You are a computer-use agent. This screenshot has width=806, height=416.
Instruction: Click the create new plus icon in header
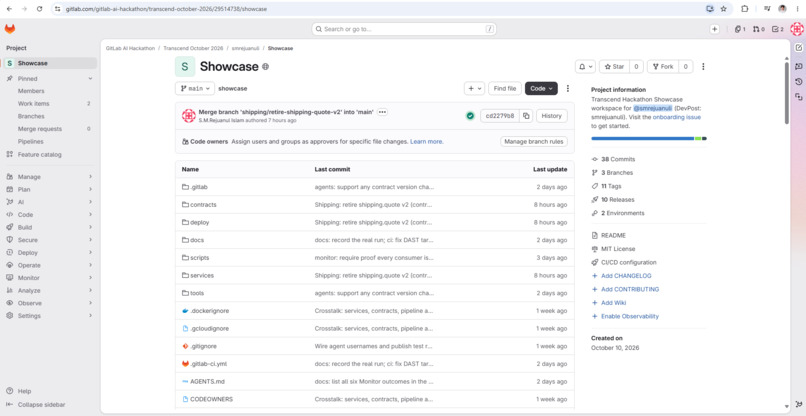pyautogui.click(x=715, y=29)
